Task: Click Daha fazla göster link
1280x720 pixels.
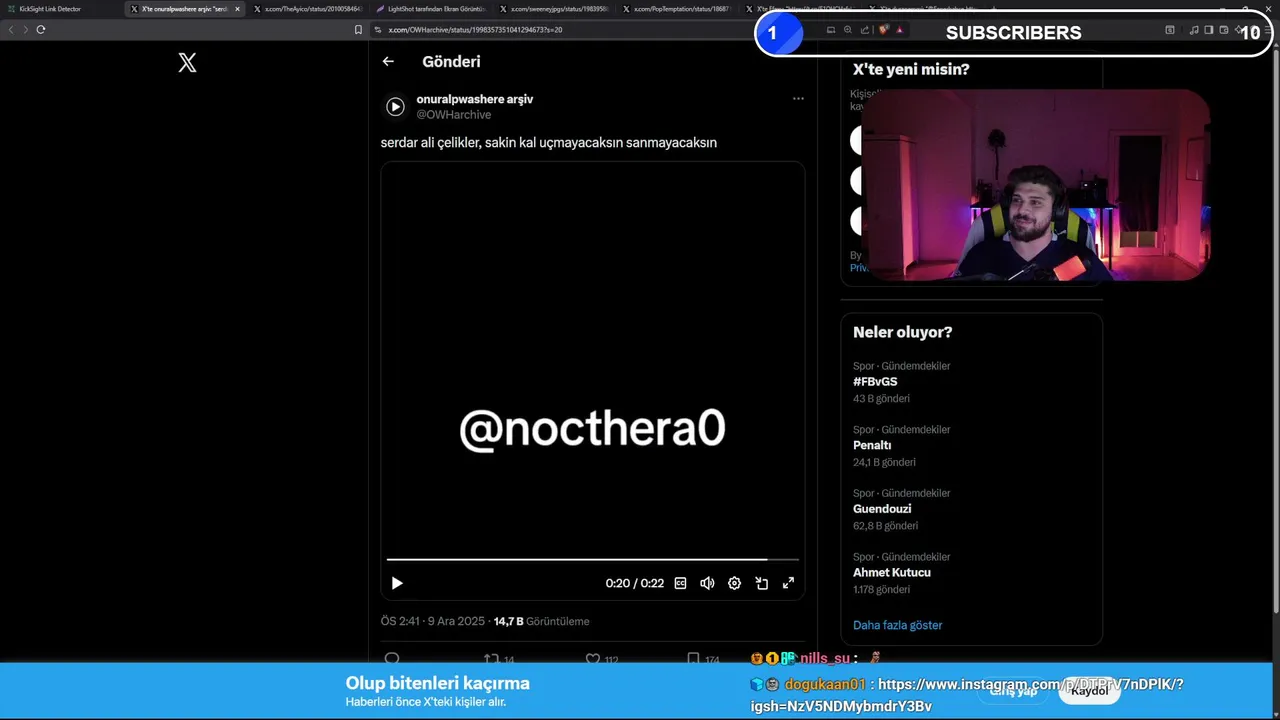Action: [x=898, y=625]
